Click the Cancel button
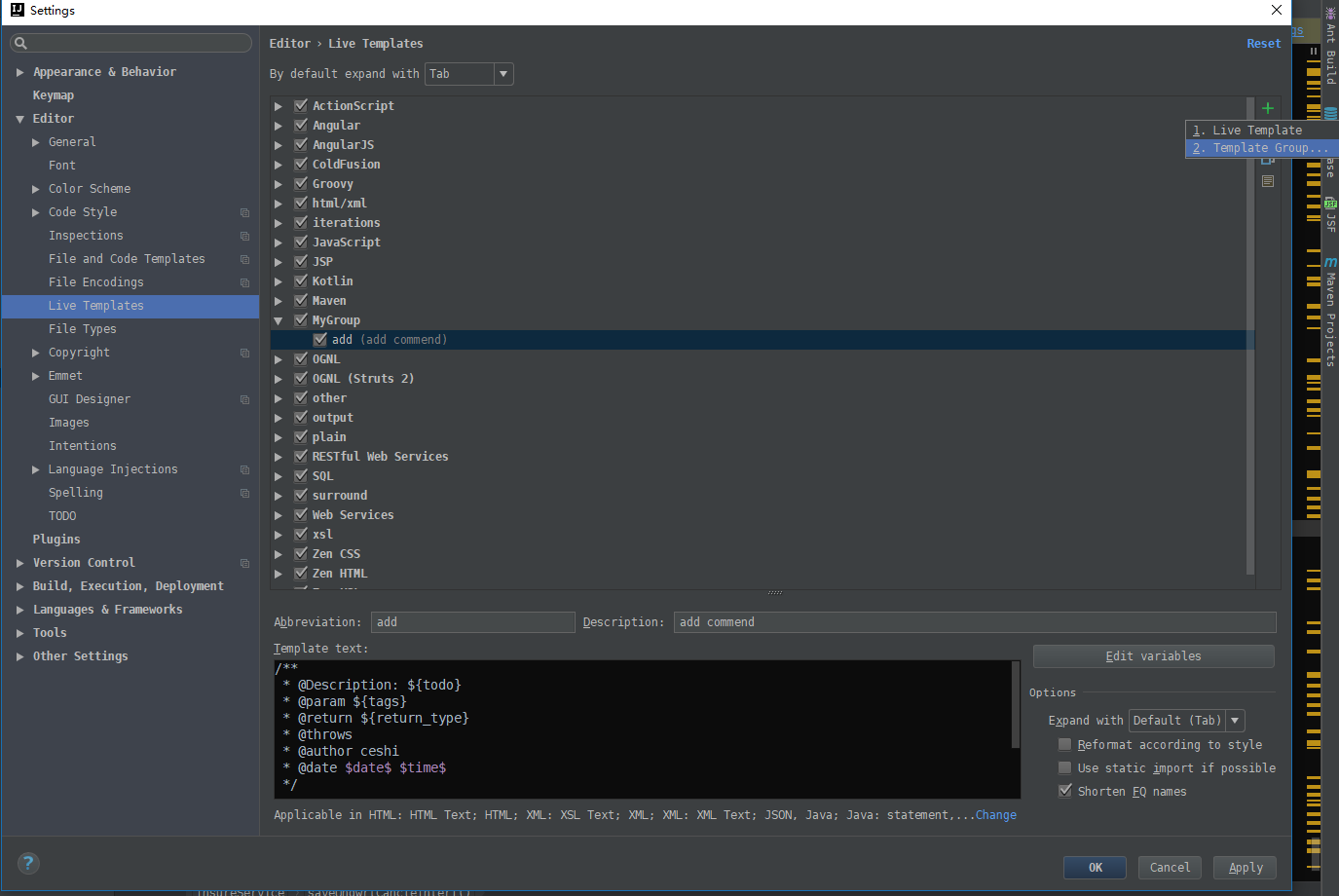This screenshot has width=1339, height=896. click(1170, 868)
